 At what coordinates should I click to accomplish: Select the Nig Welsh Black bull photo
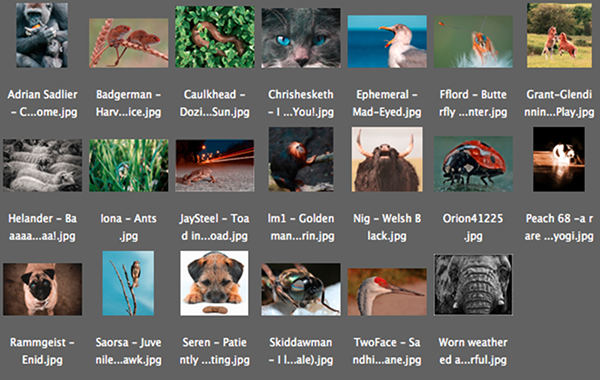pos(387,159)
